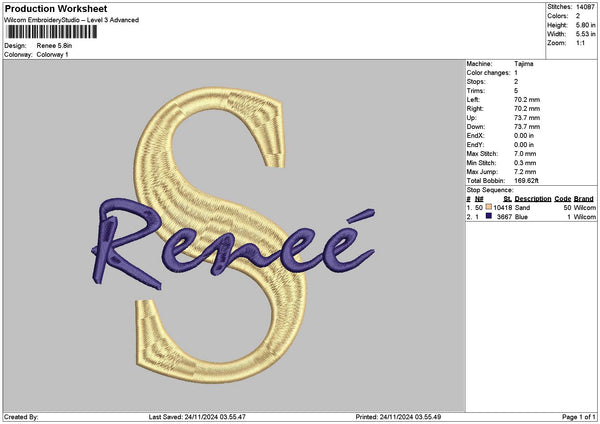Click the Last Saved timestamp

[x=197, y=417]
